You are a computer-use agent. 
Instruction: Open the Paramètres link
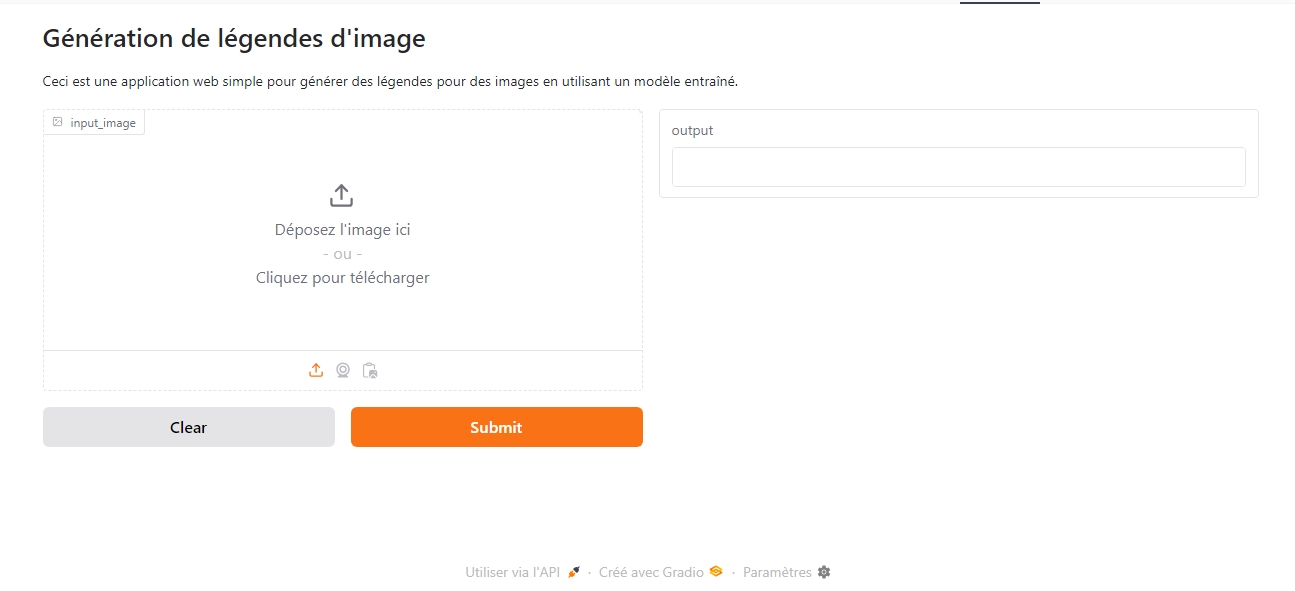(x=777, y=572)
